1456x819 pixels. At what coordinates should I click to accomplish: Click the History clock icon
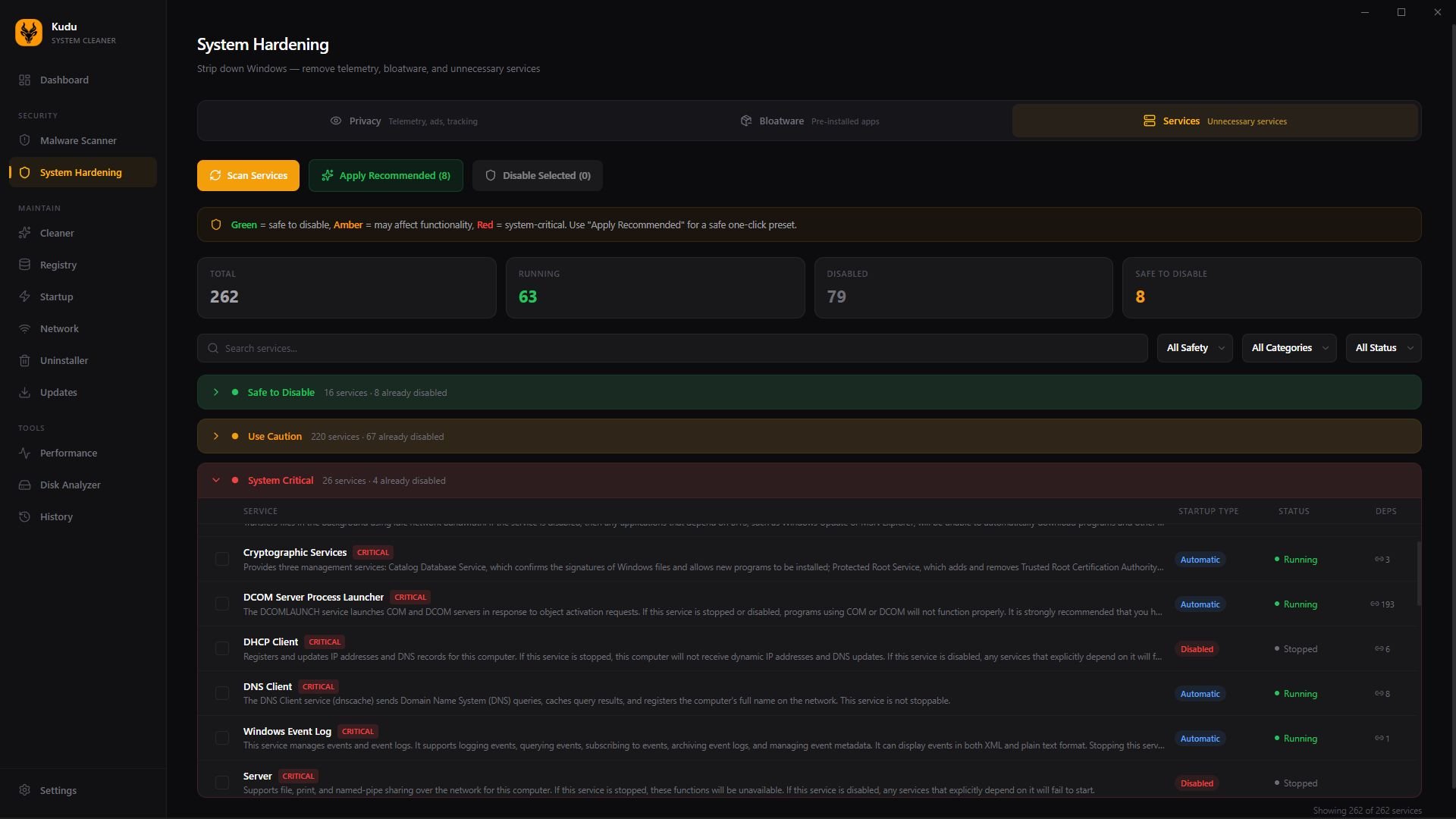(x=24, y=517)
